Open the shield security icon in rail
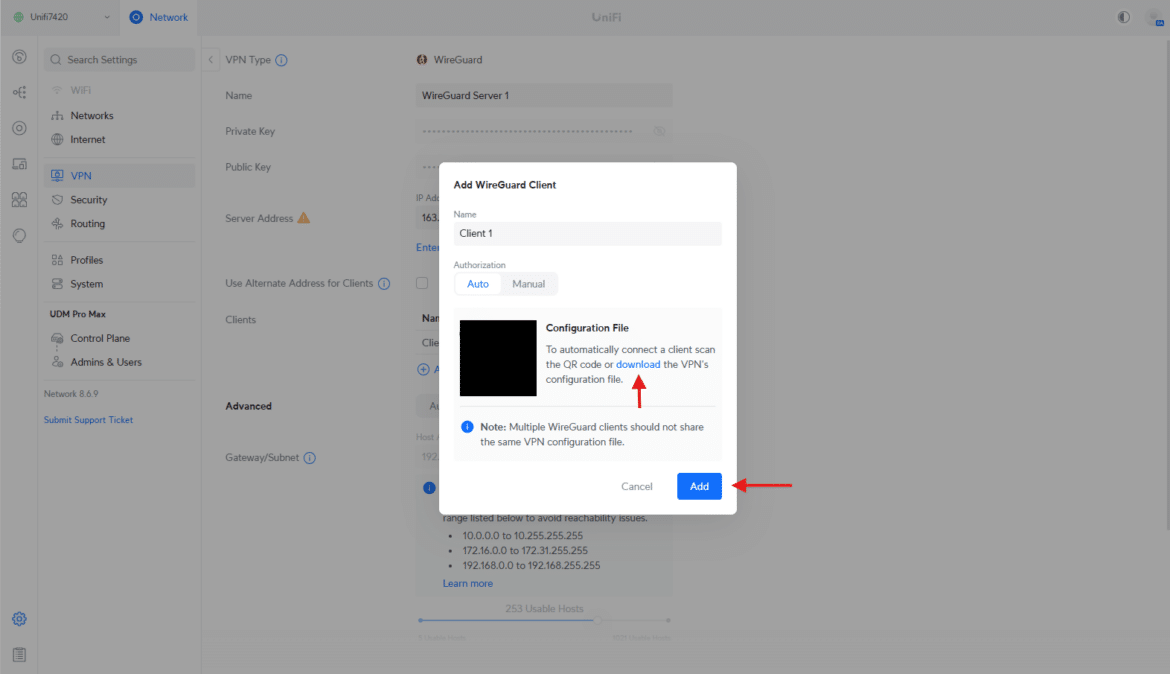Screen dimensions: 1170x674 tap(19, 235)
